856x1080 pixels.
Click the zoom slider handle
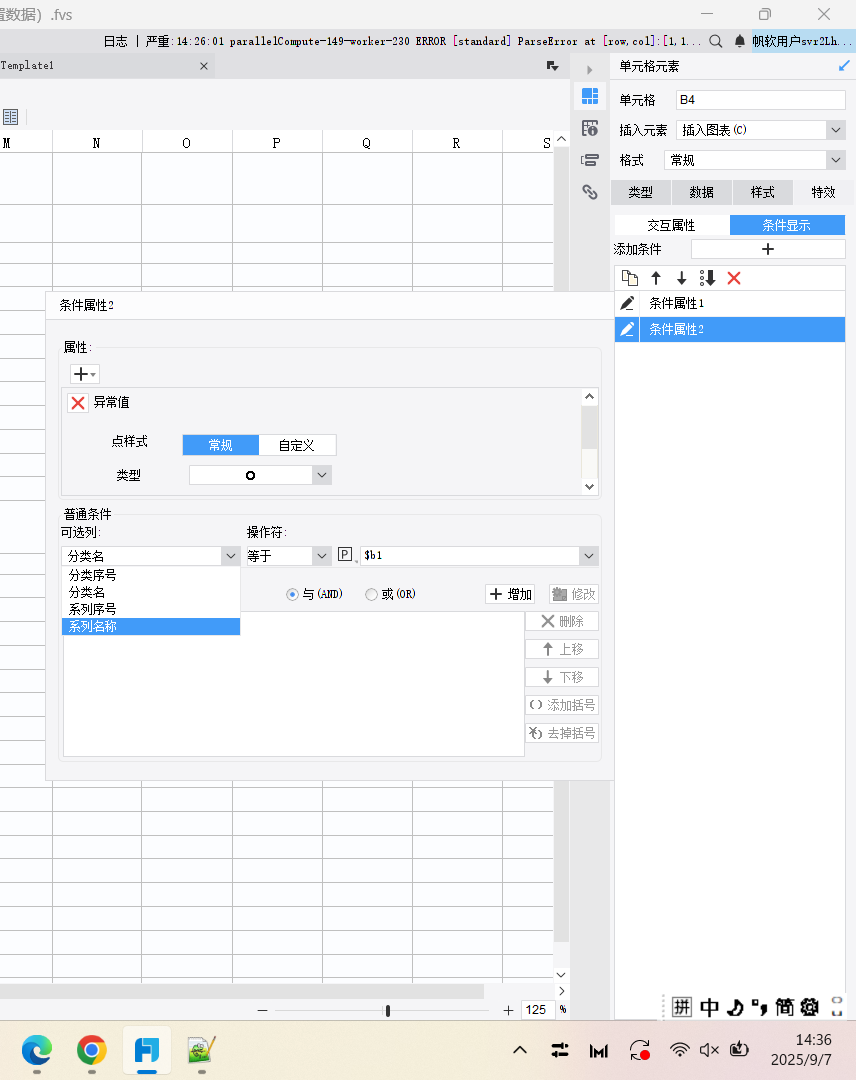tap(388, 1010)
